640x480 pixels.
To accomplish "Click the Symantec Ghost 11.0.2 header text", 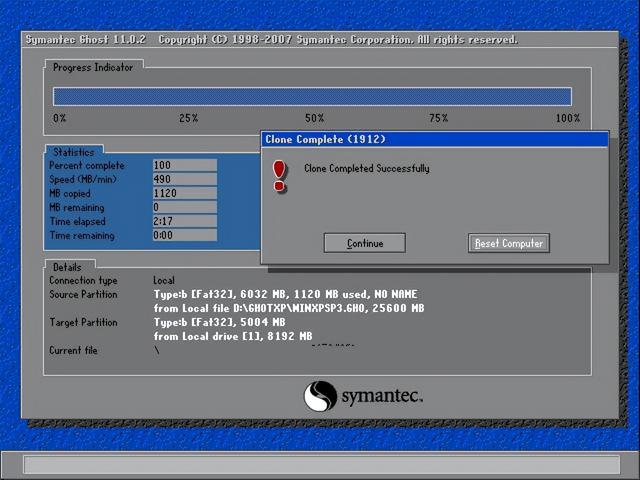I will coord(85,40).
